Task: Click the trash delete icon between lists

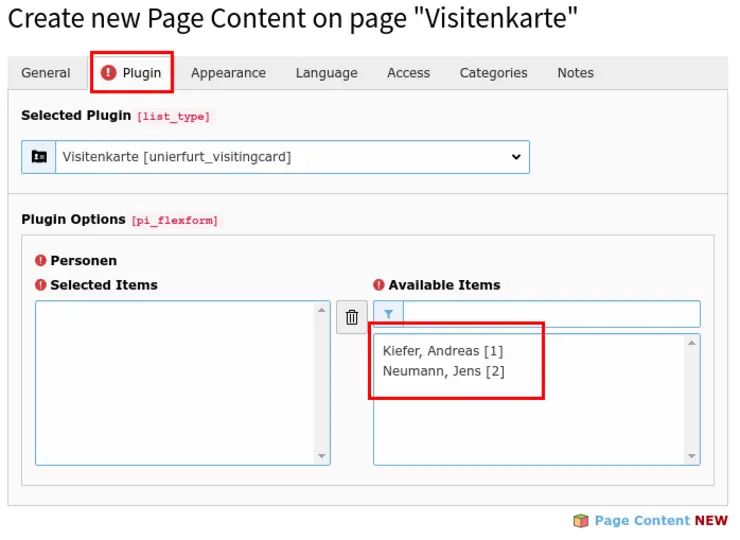Action: (x=351, y=318)
